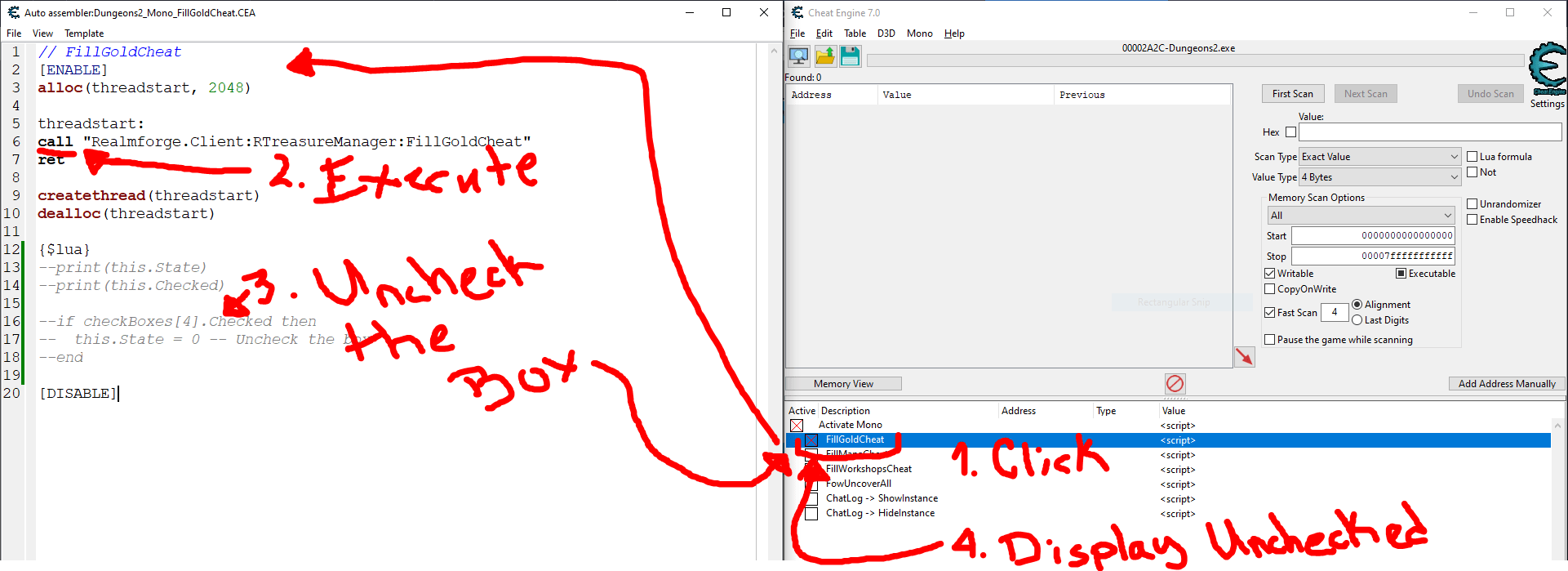Click process name 00002A2C-Dungeons2.exe

click(x=1178, y=48)
